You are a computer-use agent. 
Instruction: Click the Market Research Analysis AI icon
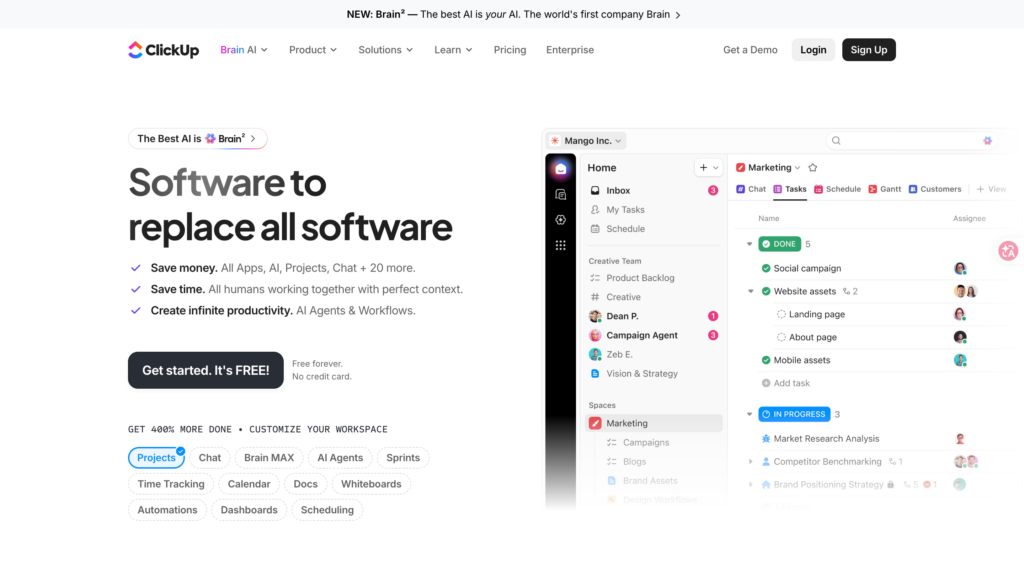pyautogui.click(x=765, y=439)
